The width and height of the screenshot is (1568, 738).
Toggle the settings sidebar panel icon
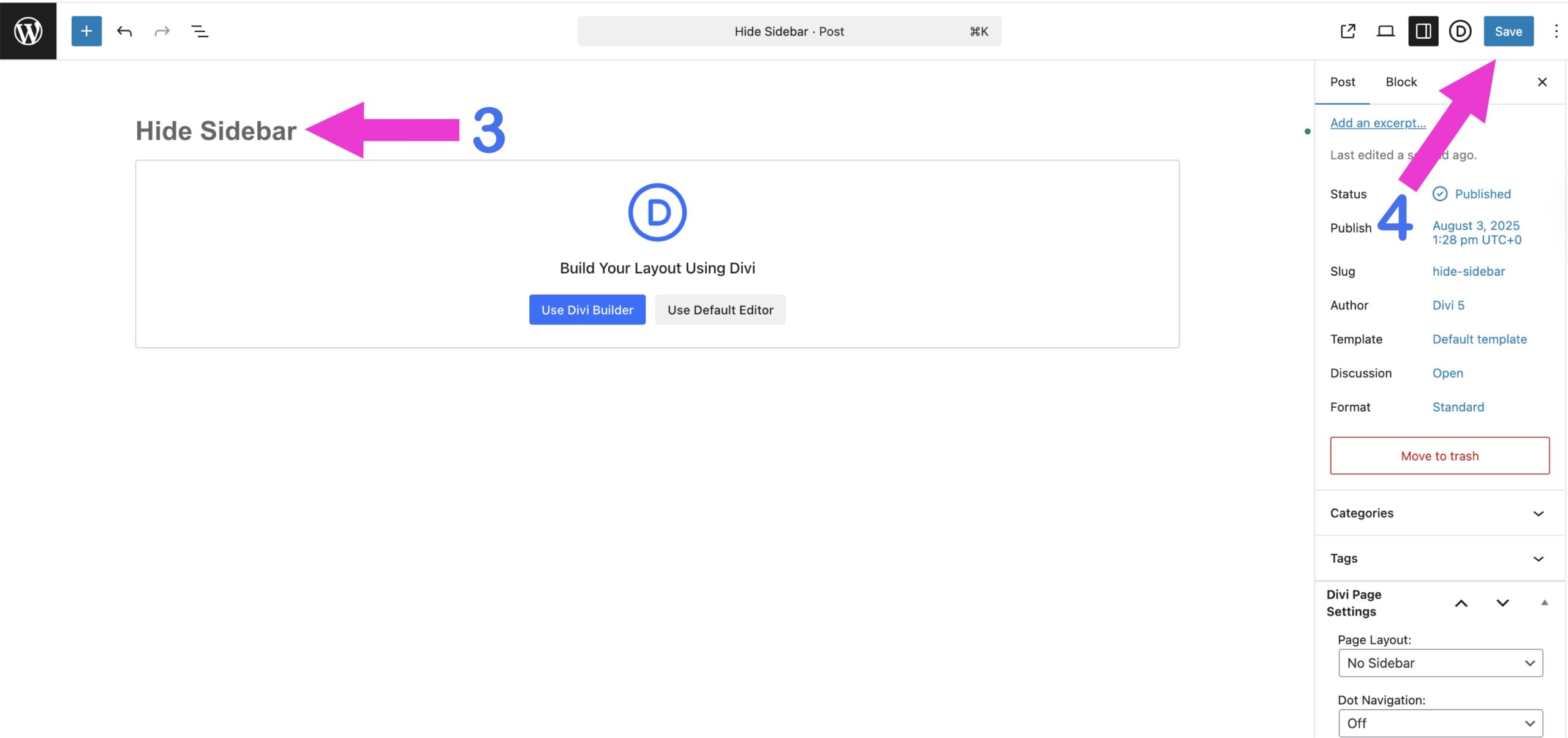[1423, 31]
